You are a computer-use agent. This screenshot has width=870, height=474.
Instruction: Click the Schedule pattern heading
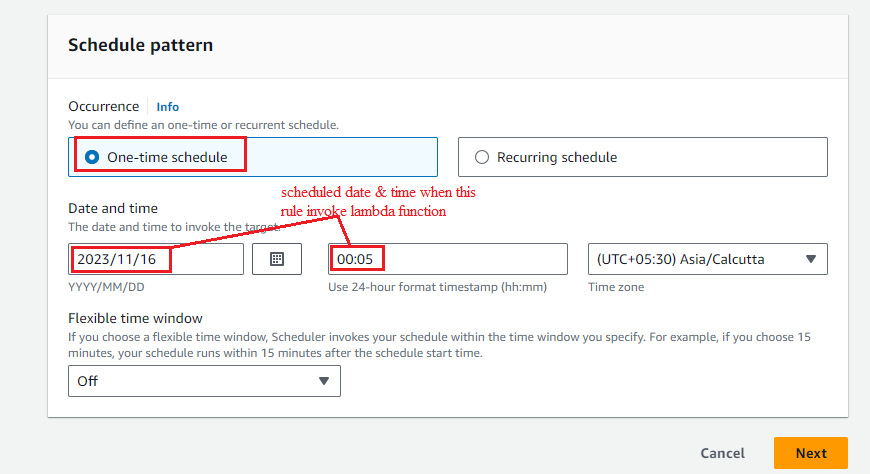pyautogui.click(x=140, y=45)
